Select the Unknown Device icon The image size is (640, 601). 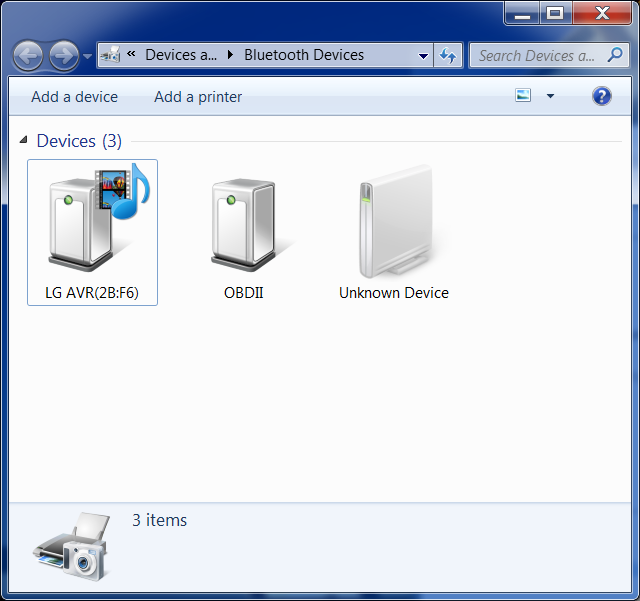point(396,221)
